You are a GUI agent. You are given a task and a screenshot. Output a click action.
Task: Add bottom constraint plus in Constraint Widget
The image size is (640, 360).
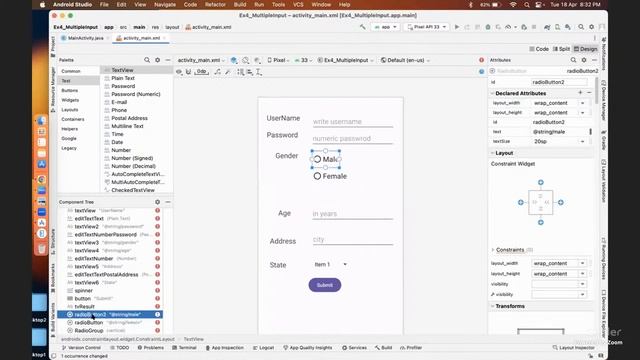541,222
